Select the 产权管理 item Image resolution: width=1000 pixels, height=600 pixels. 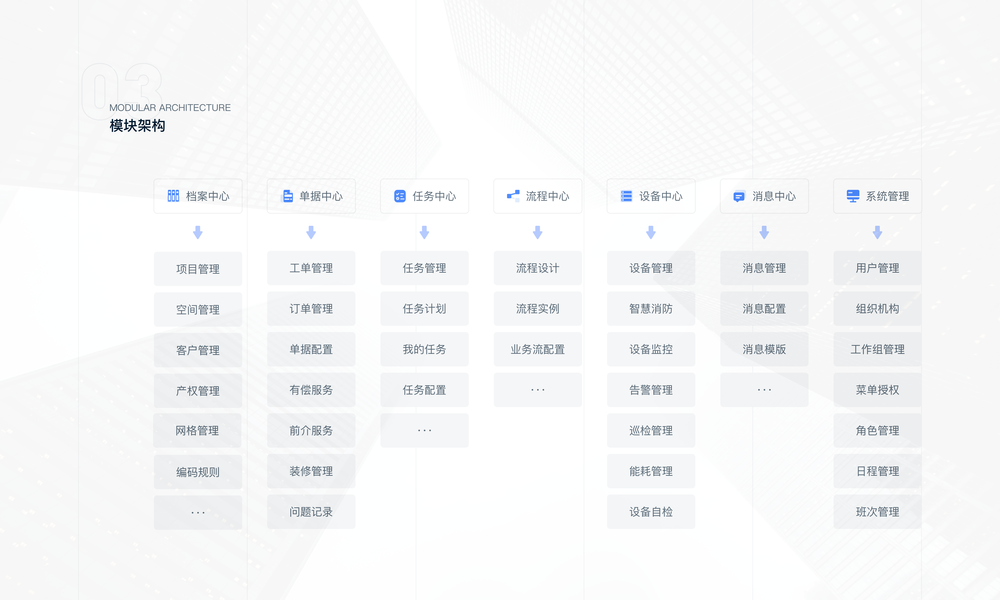coord(198,390)
